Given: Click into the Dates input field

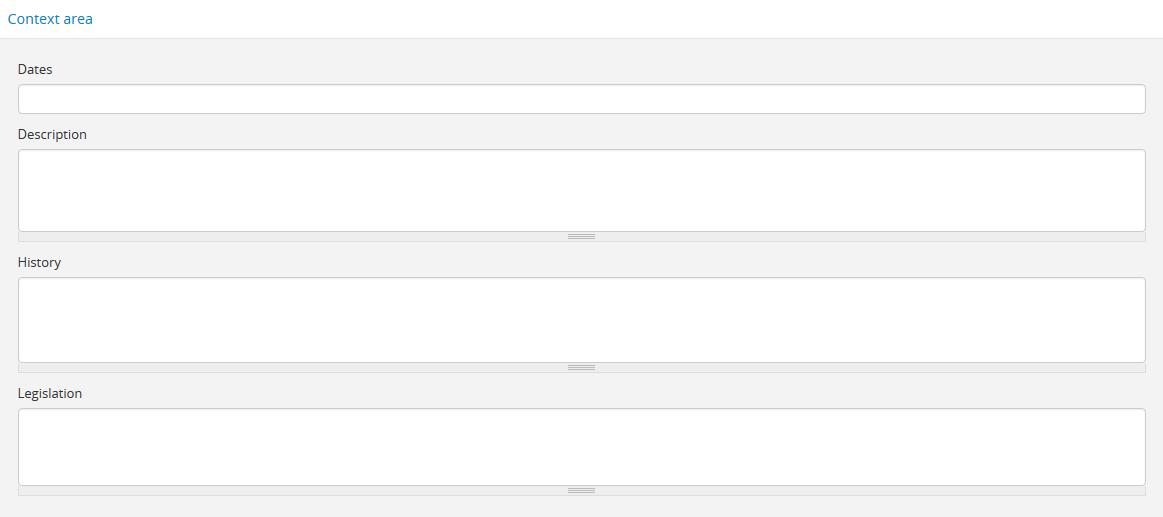Looking at the screenshot, I should pyautogui.click(x=581, y=99).
